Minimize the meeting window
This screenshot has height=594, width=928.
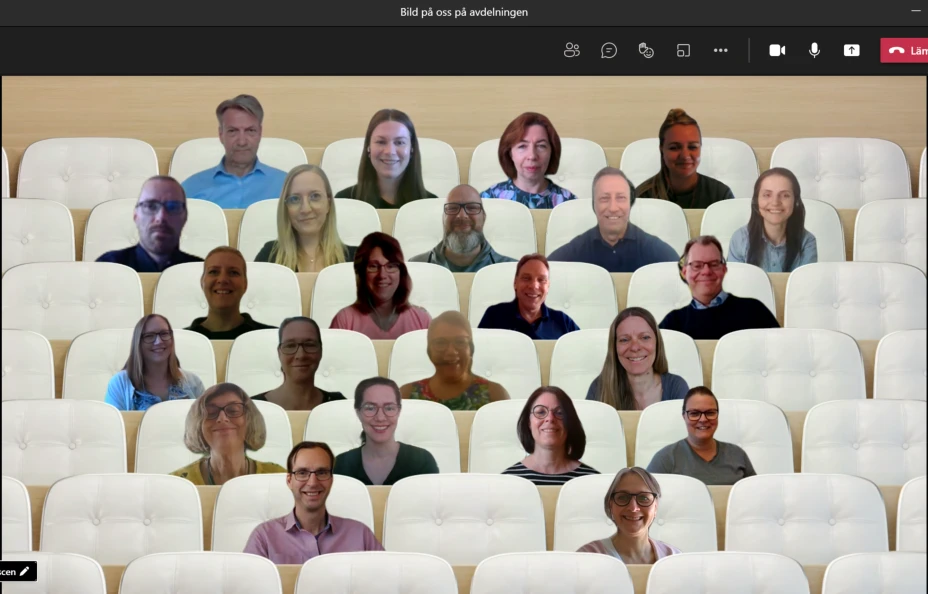(915, 11)
